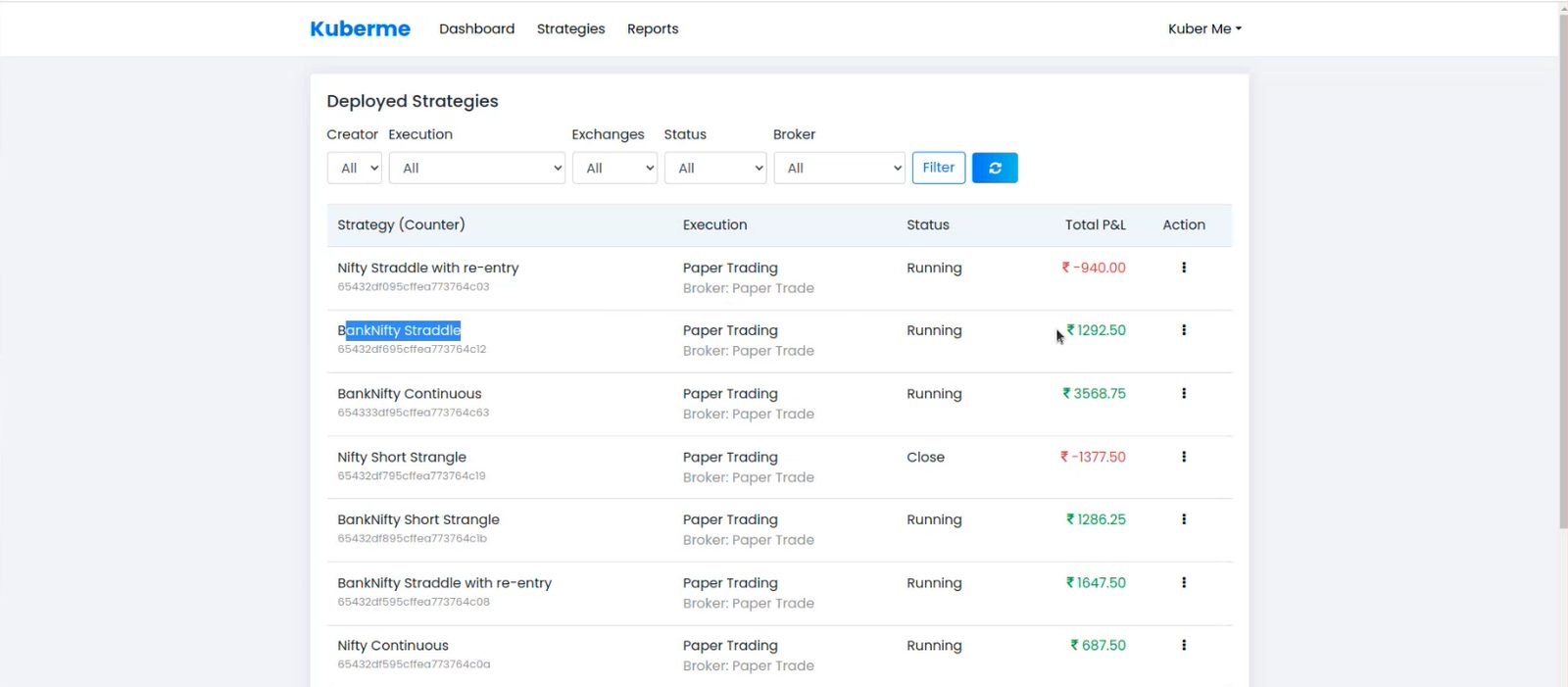Click the Execution column header in table

click(715, 224)
